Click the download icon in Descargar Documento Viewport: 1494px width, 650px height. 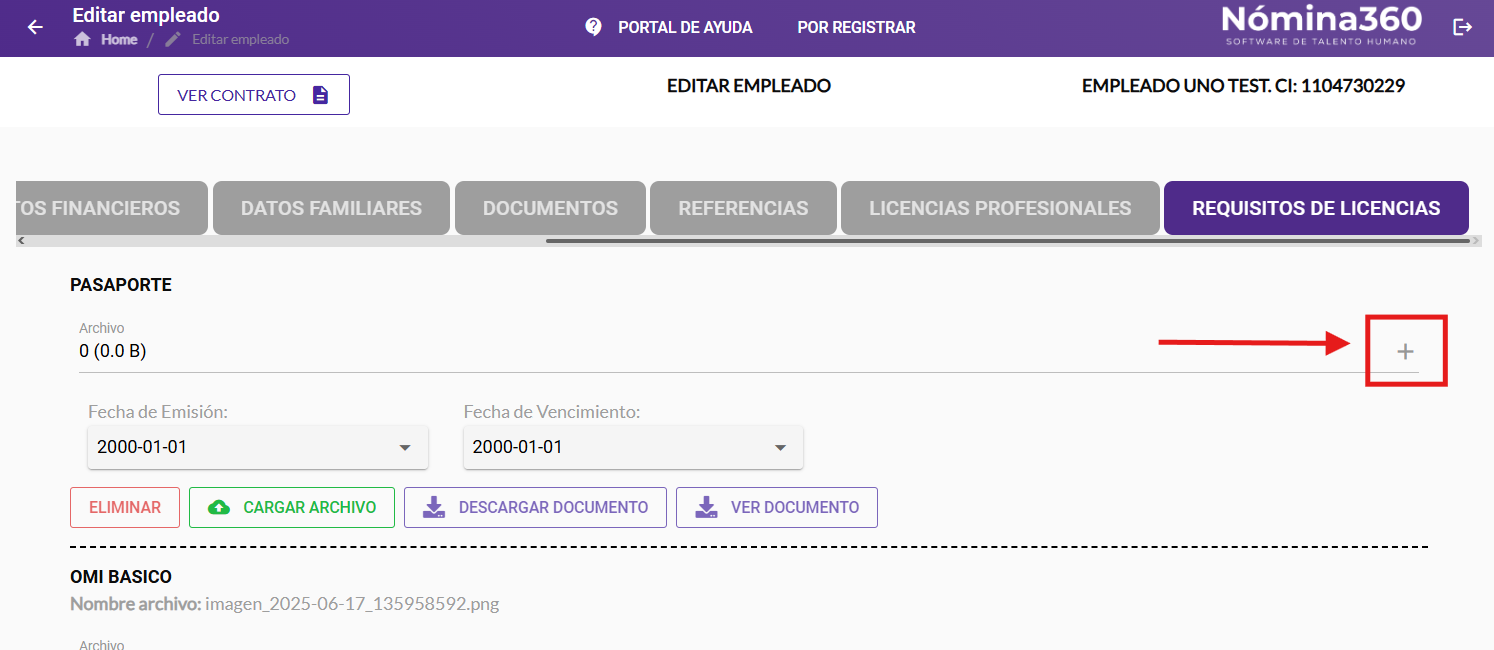coord(434,507)
